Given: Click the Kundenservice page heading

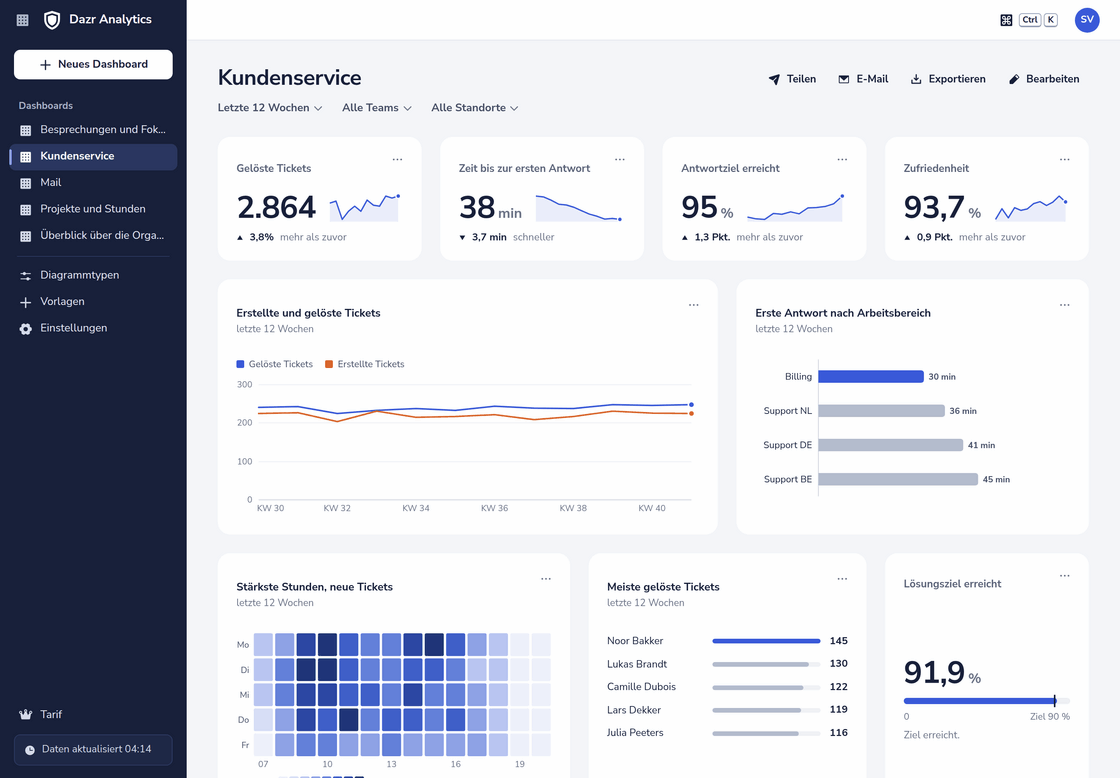Looking at the screenshot, I should pyautogui.click(x=289, y=78).
